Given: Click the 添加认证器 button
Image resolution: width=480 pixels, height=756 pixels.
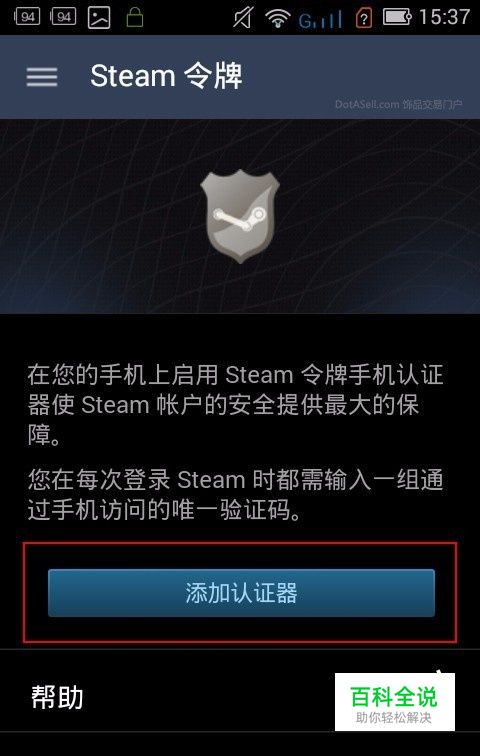Looking at the screenshot, I should [x=241, y=593].
